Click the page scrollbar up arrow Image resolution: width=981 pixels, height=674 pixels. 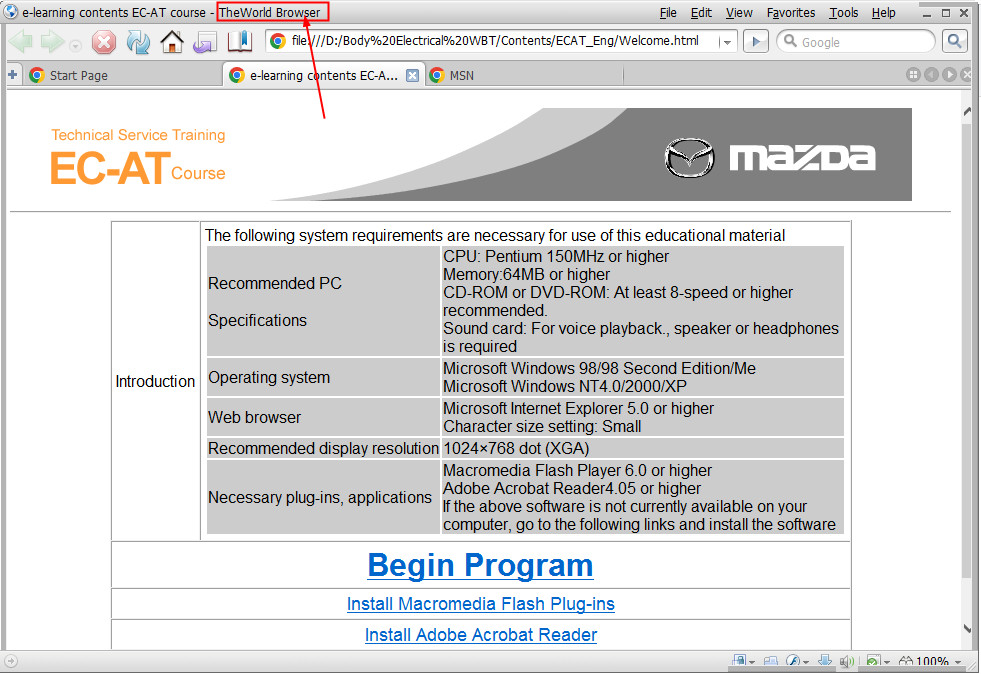967,112
